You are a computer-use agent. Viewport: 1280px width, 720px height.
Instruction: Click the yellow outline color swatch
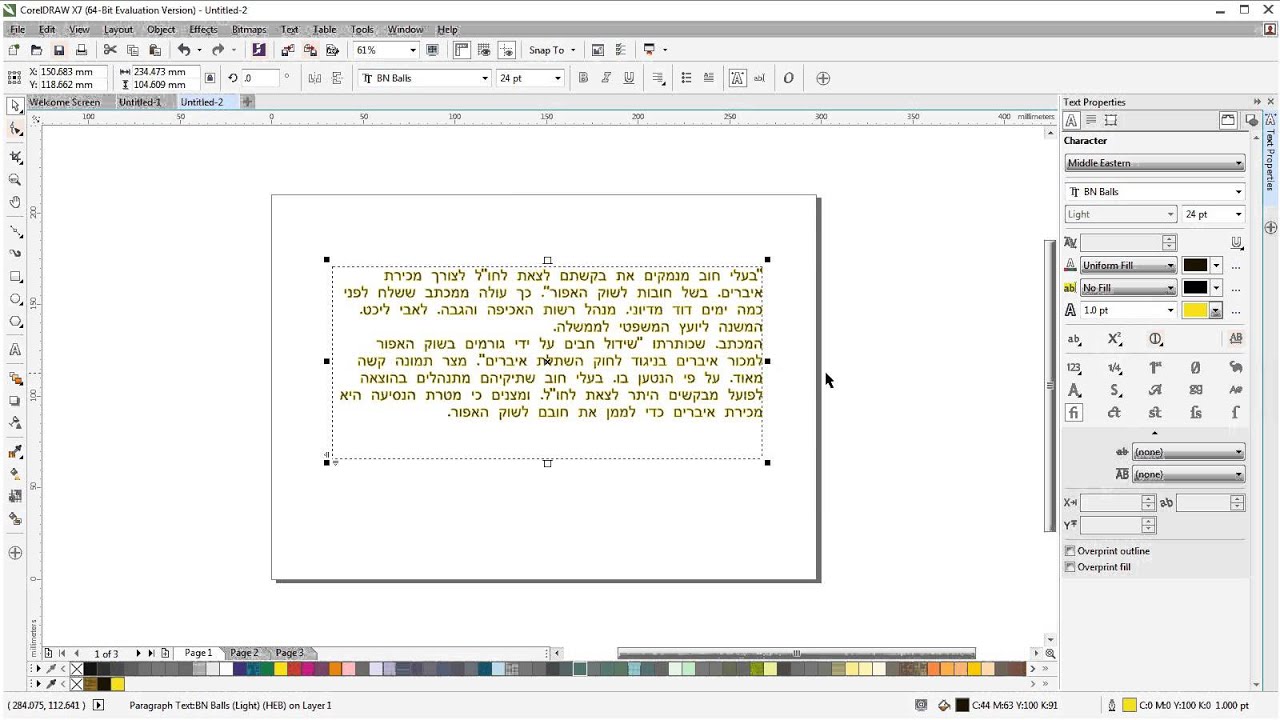point(1195,310)
